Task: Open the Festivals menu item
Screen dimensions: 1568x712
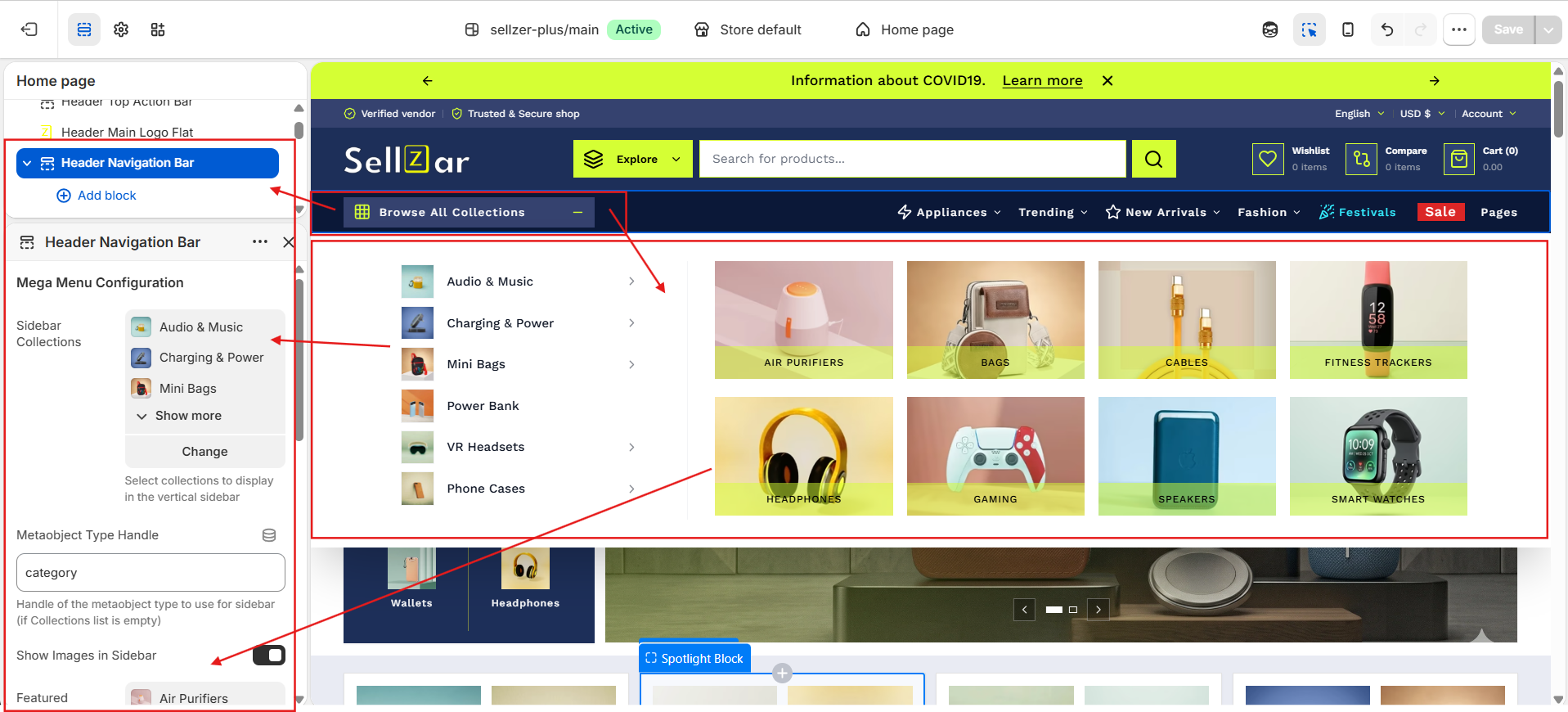Action: [1358, 212]
